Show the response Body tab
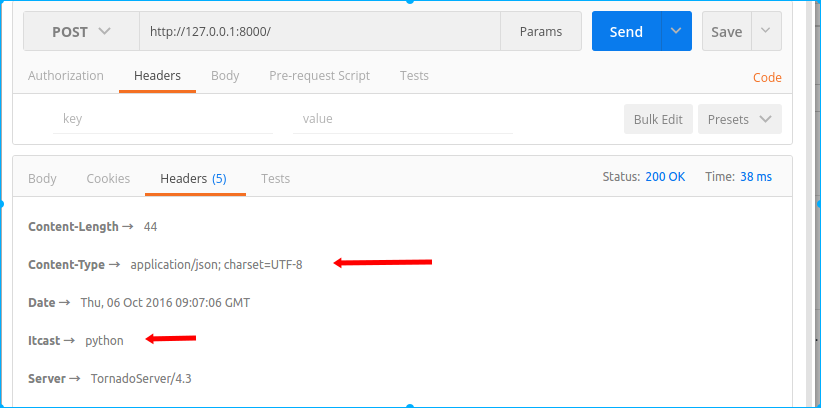821x408 pixels. (x=42, y=179)
